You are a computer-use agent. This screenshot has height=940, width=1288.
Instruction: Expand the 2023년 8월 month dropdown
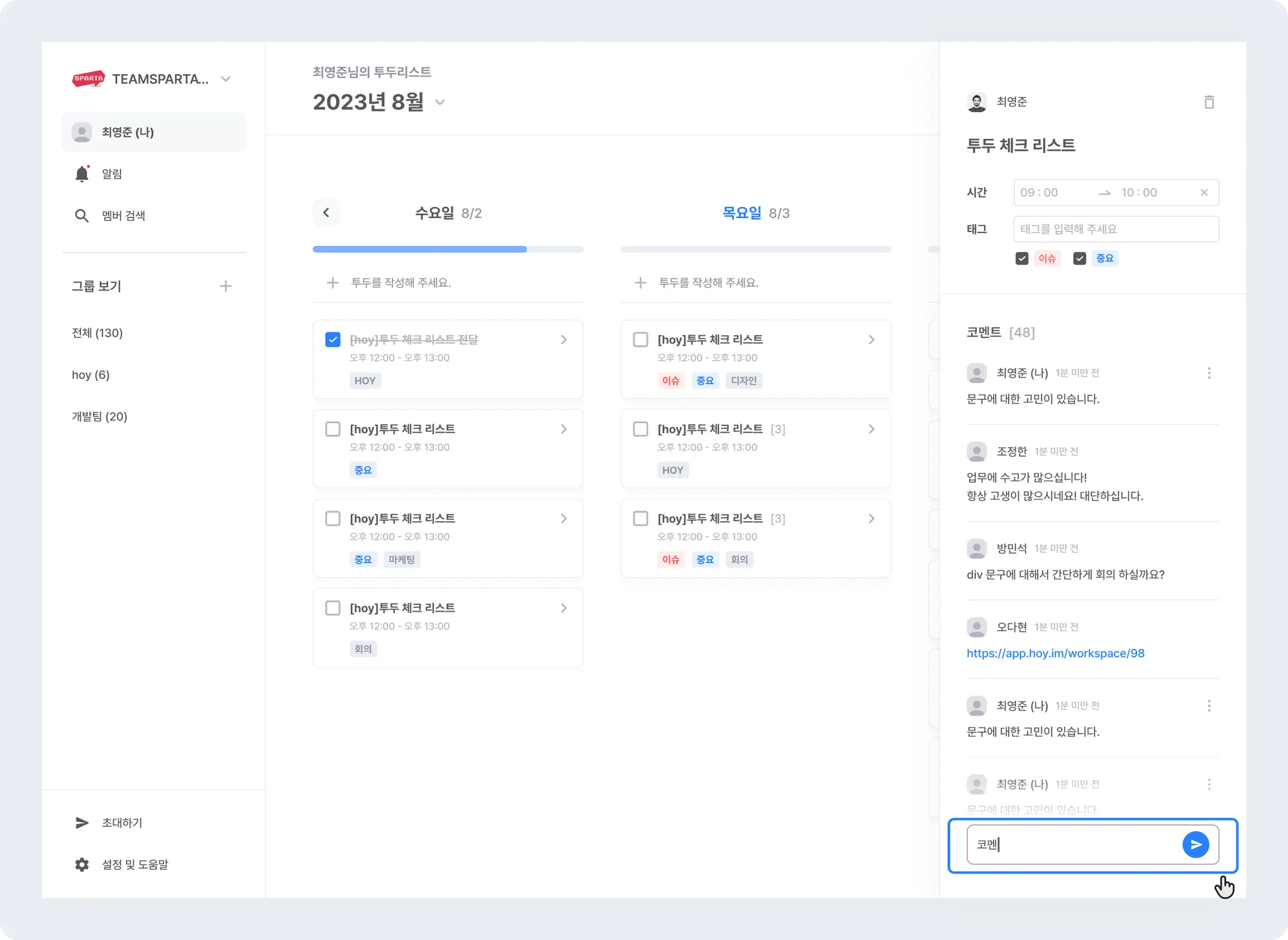pyautogui.click(x=440, y=102)
